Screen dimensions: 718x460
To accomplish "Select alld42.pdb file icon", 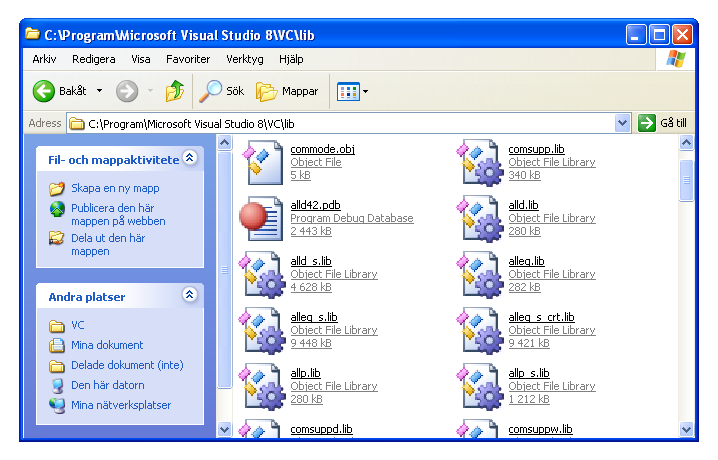I will pos(261,218).
